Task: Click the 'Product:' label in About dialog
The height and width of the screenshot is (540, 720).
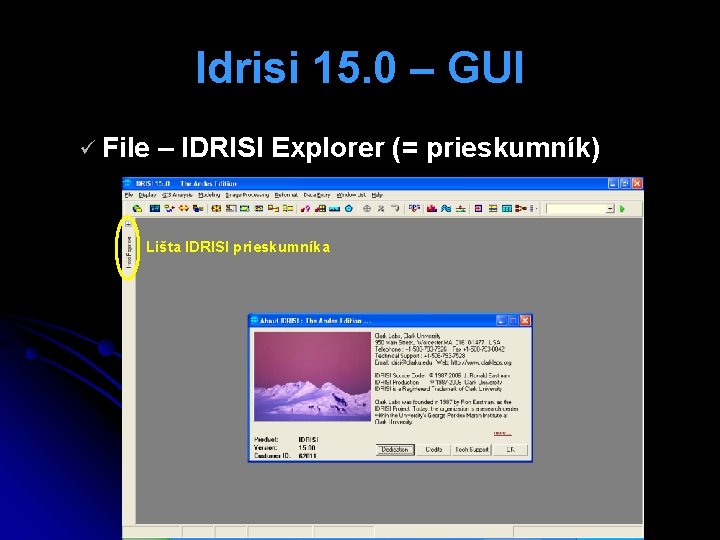Action: pos(266,439)
